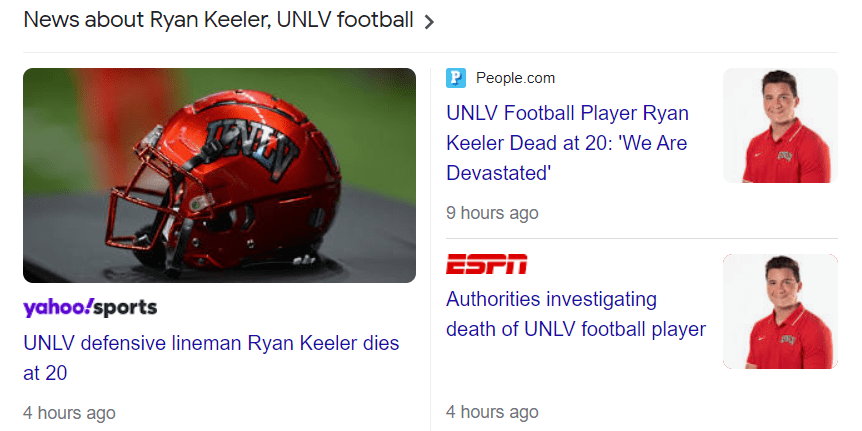The height and width of the screenshot is (431, 862).
Task: Click '4 hours ago' under the ESPN article
Action: click(x=492, y=412)
